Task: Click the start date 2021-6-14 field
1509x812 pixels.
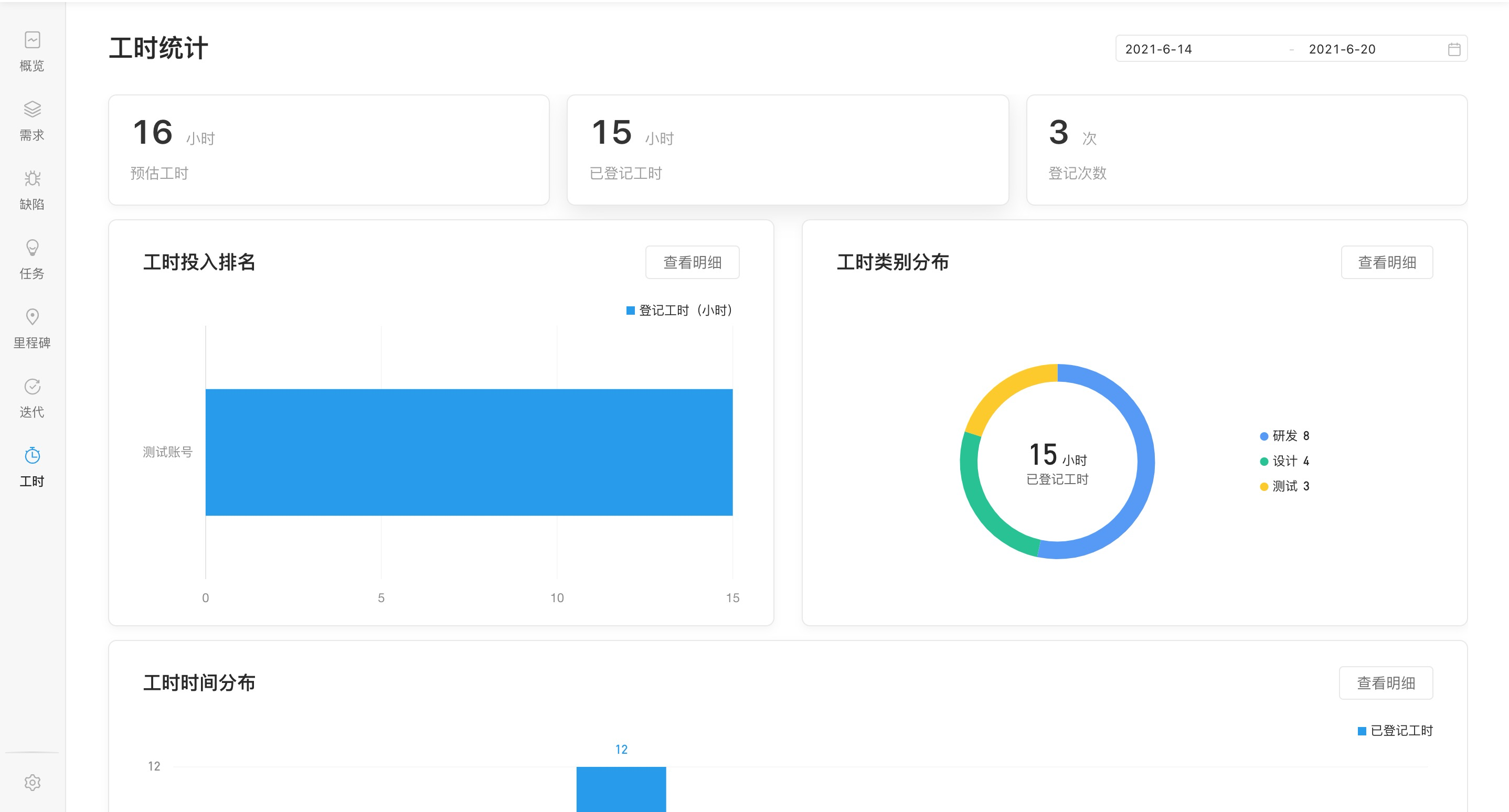Action: pos(1201,49)
